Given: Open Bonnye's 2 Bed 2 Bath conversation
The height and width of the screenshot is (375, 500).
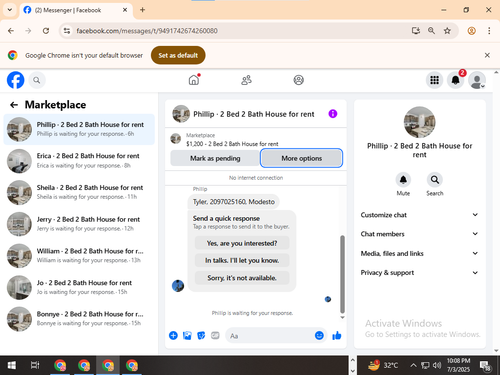Looking at the screenshot, I should 79,319.
